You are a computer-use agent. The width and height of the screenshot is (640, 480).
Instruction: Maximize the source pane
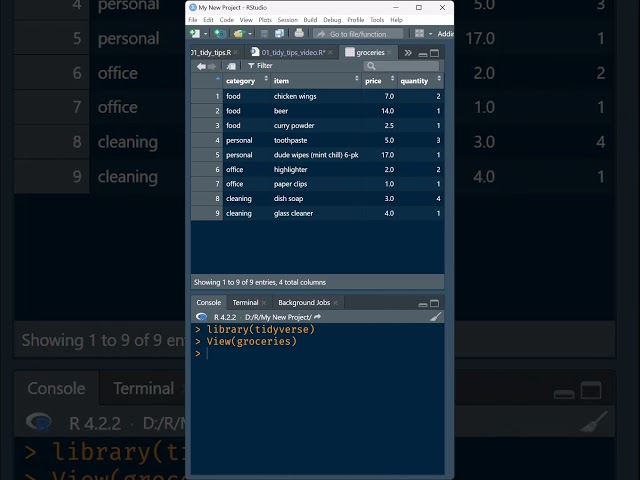[435, 53]
